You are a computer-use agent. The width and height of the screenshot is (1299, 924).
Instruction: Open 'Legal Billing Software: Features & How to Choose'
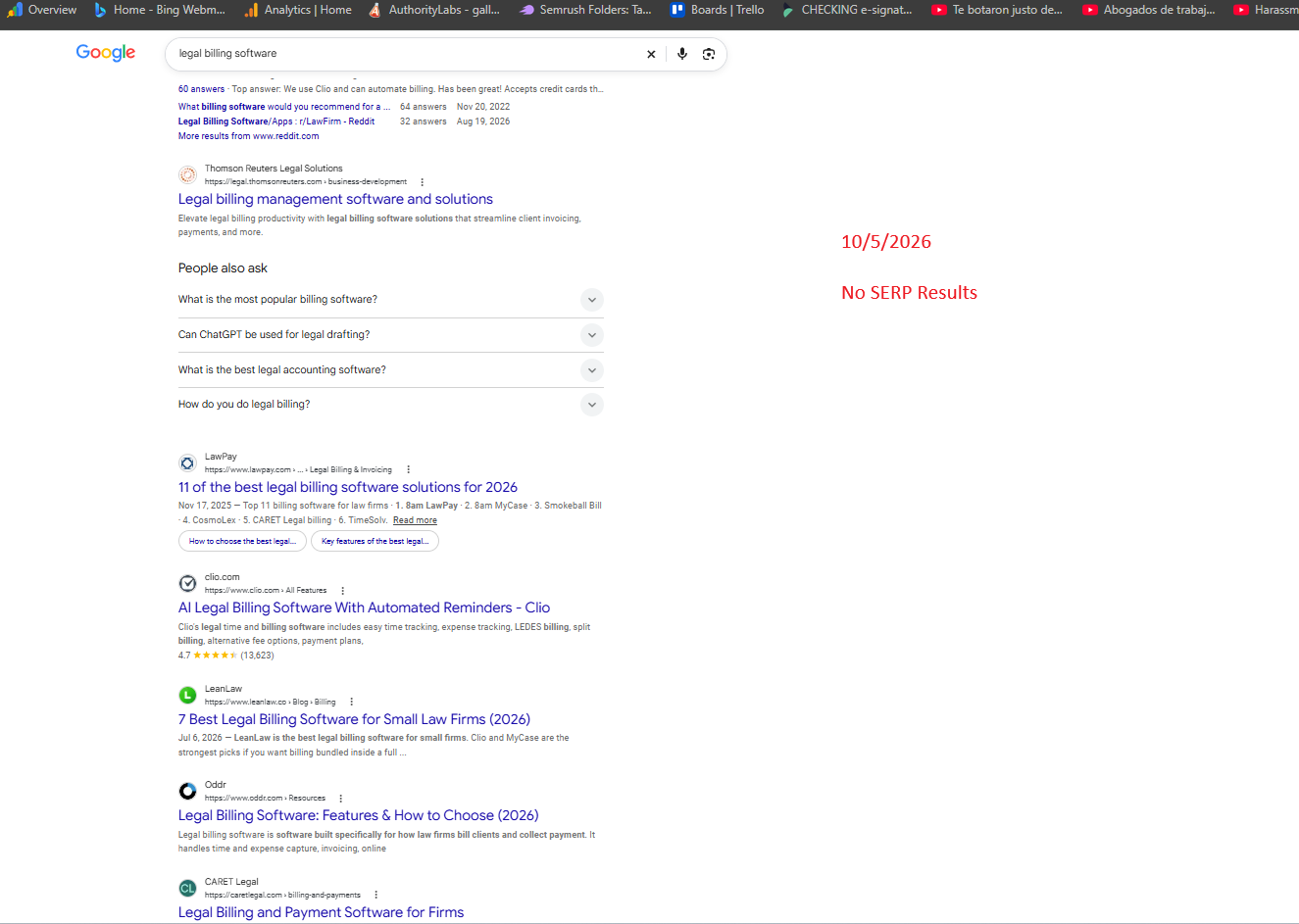359,815
